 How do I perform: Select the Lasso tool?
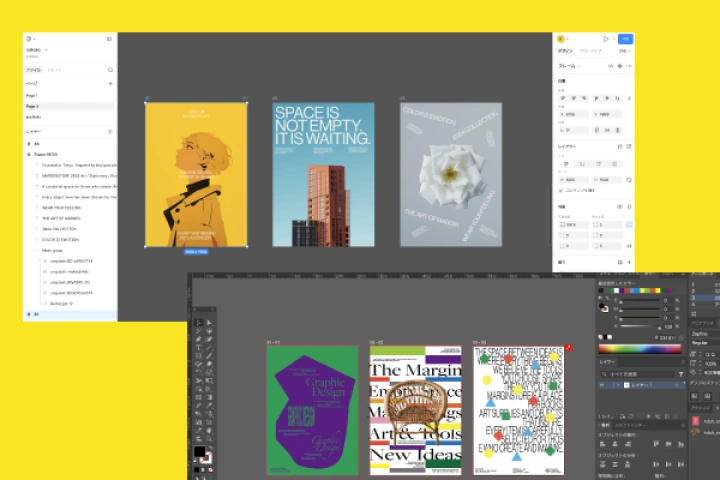tap(209, 331)
